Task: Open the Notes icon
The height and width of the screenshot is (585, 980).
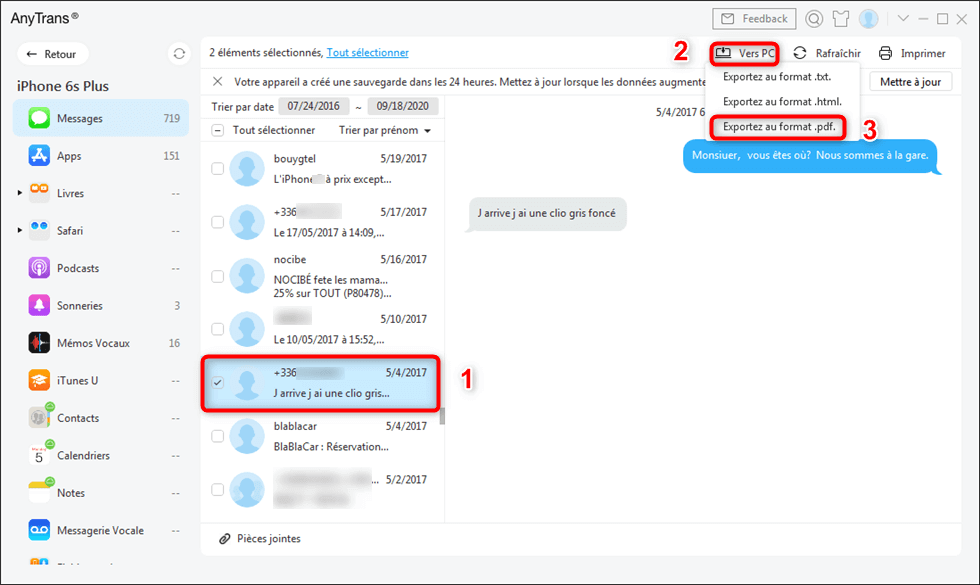Action: pos(39,492)
